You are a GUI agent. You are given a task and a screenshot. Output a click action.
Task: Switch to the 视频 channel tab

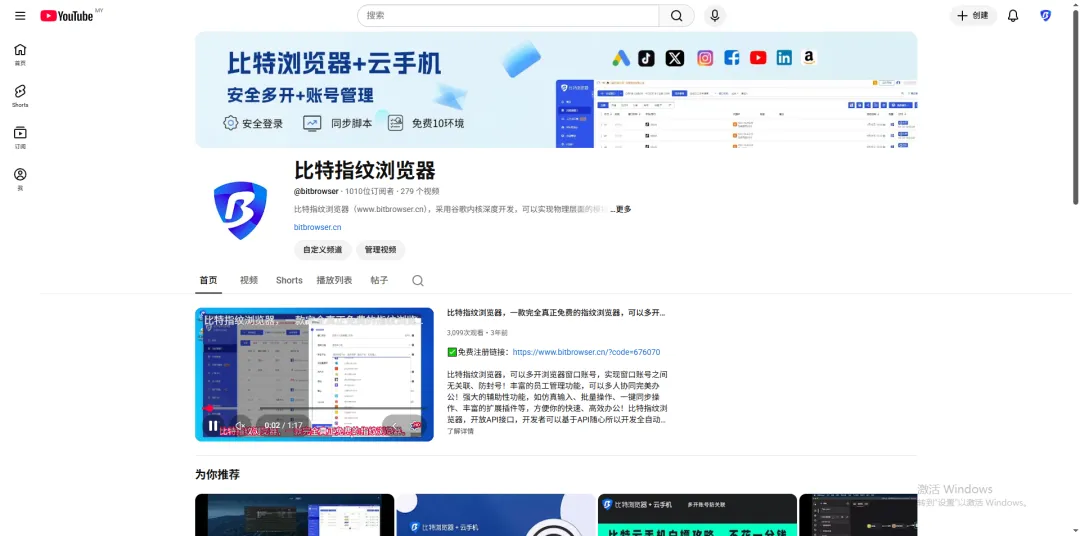(249, 280)
